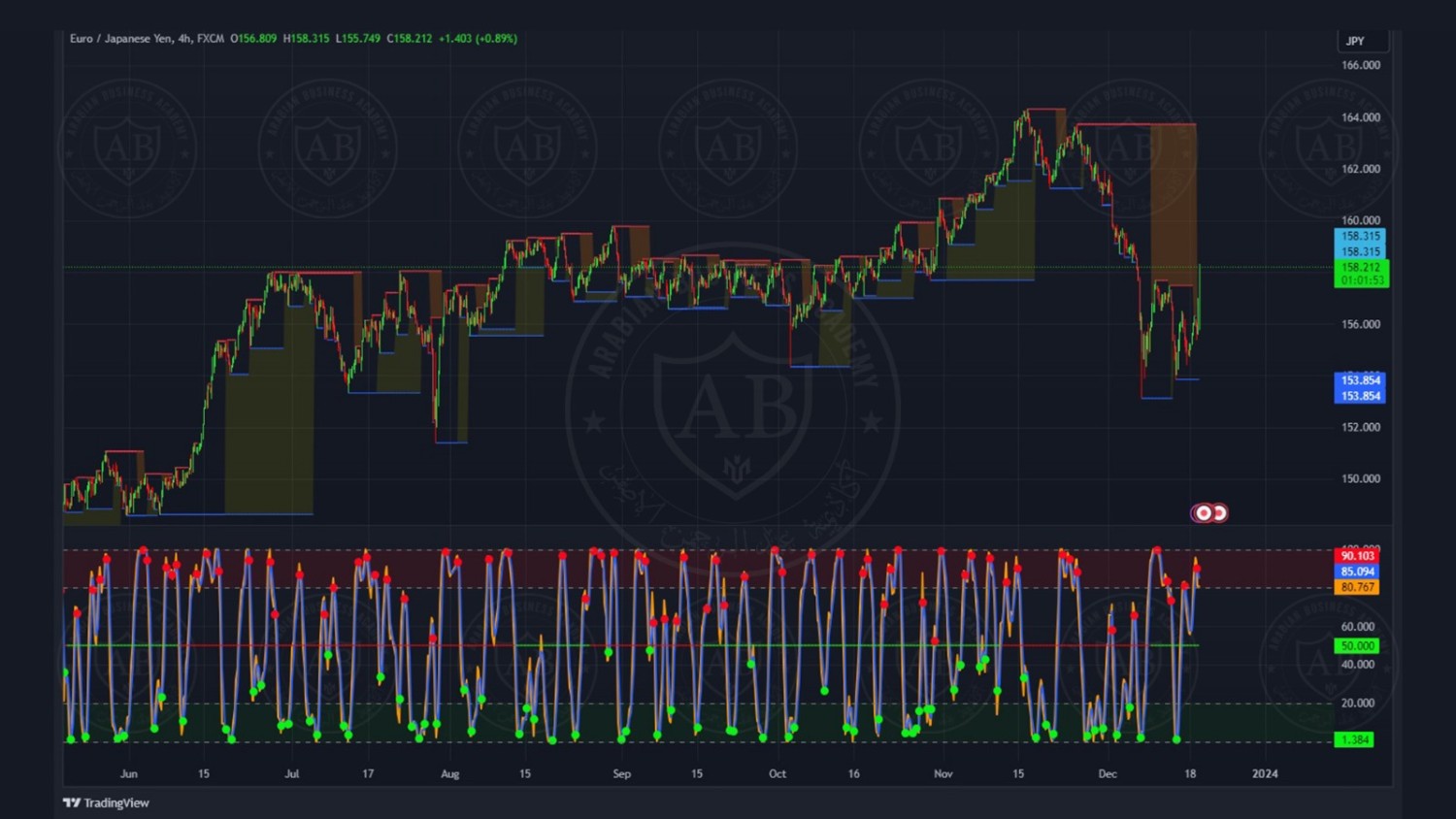Select the 4h interval label

(x=184, y=39)
